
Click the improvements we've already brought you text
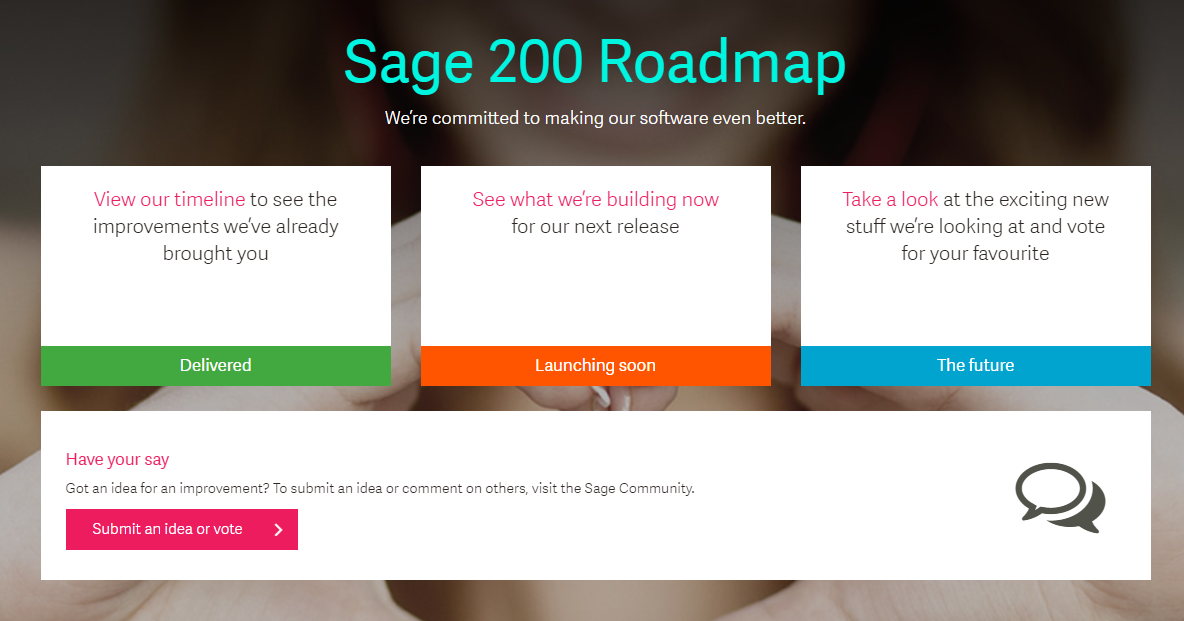coord(216,240)
